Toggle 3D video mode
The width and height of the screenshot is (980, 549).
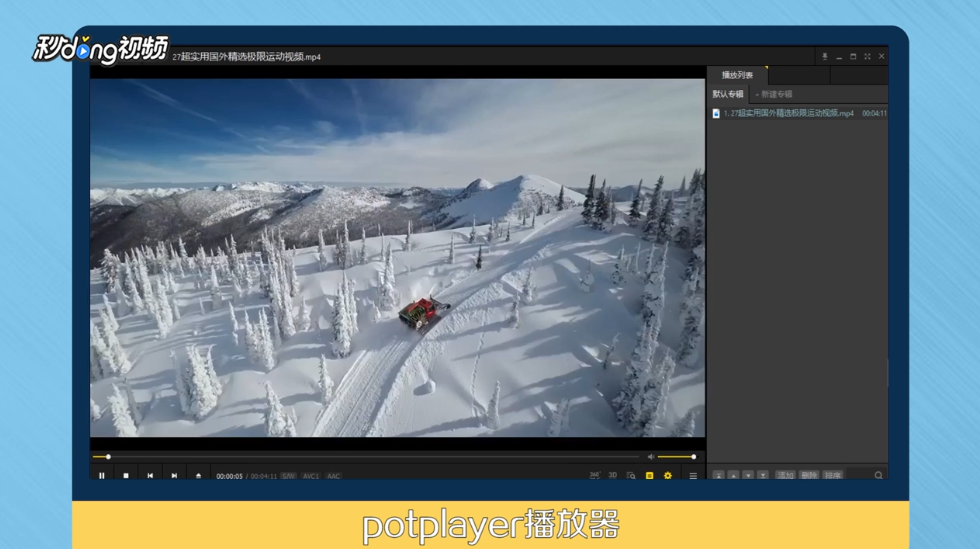pyautogui.click(x=612, y=475)
